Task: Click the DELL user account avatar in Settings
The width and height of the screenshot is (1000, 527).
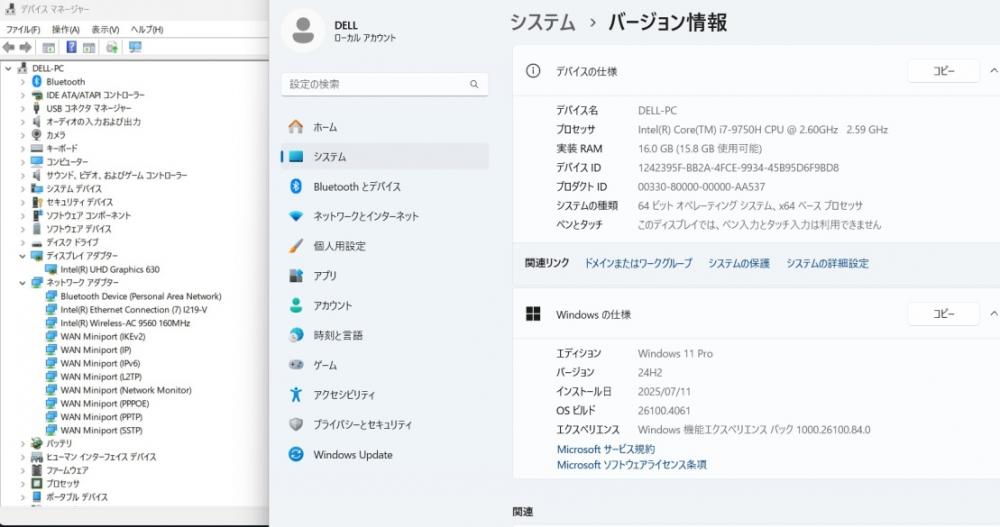Action: [303, 30]
